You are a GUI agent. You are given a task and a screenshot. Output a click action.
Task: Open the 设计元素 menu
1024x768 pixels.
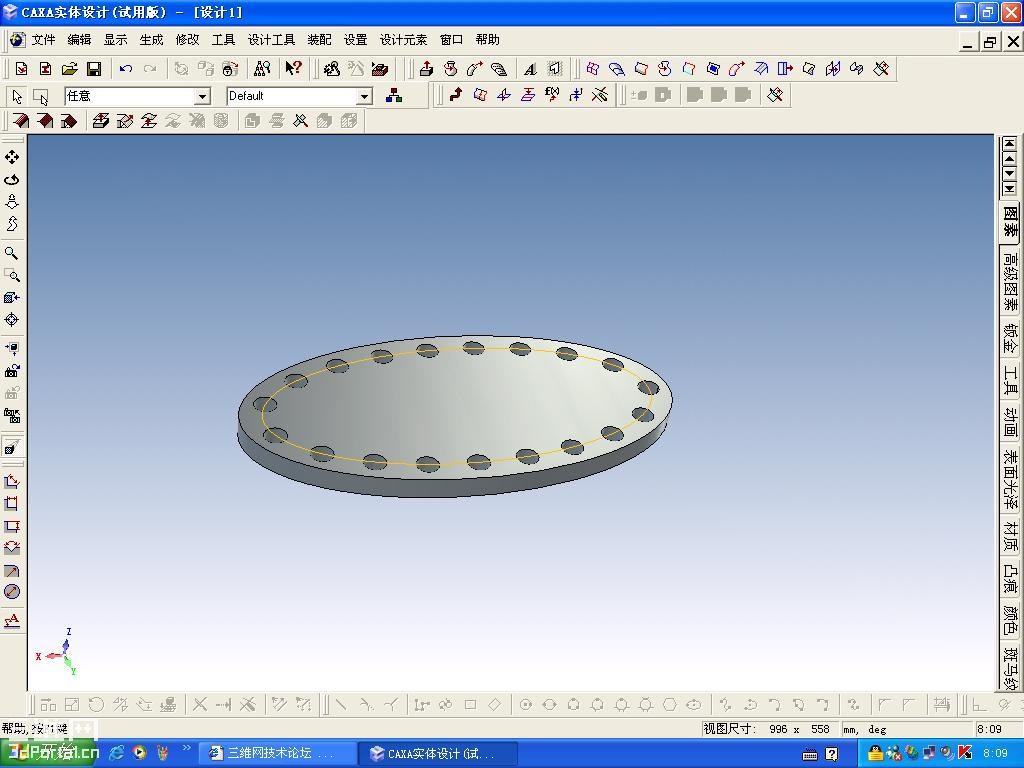point(403,40)
